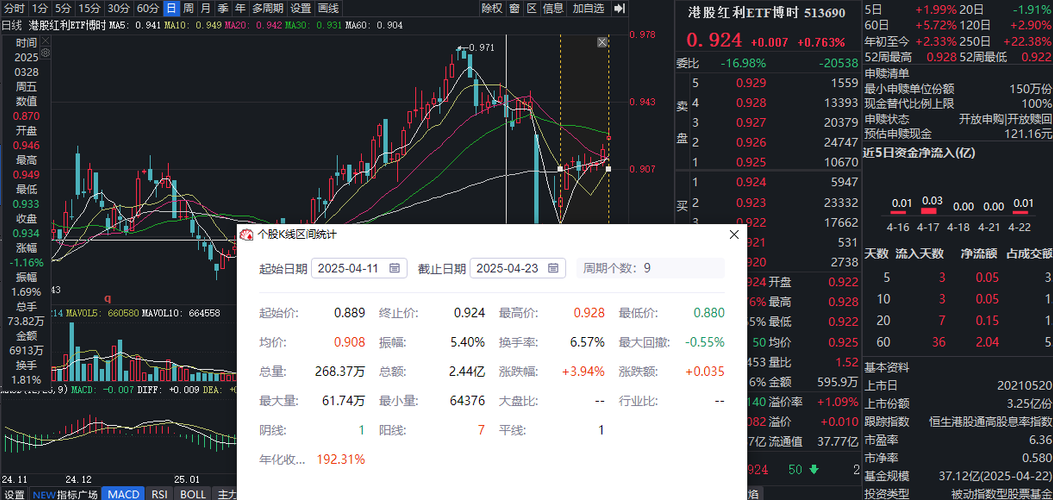Viewport: 1053px width, 500px height.
Task: Open the 多周期 multi-period dropdown
Action: click(267, 8)
